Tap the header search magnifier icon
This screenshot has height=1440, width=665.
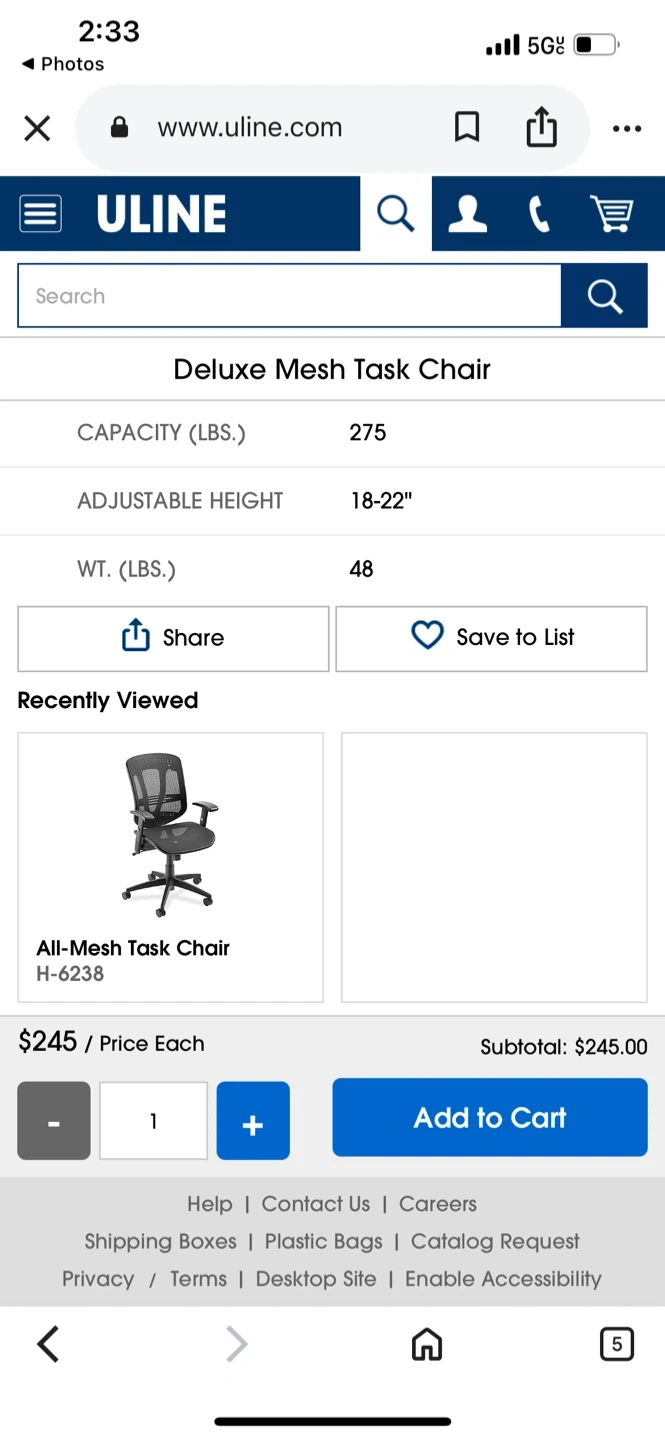click(x=395, y=213)
